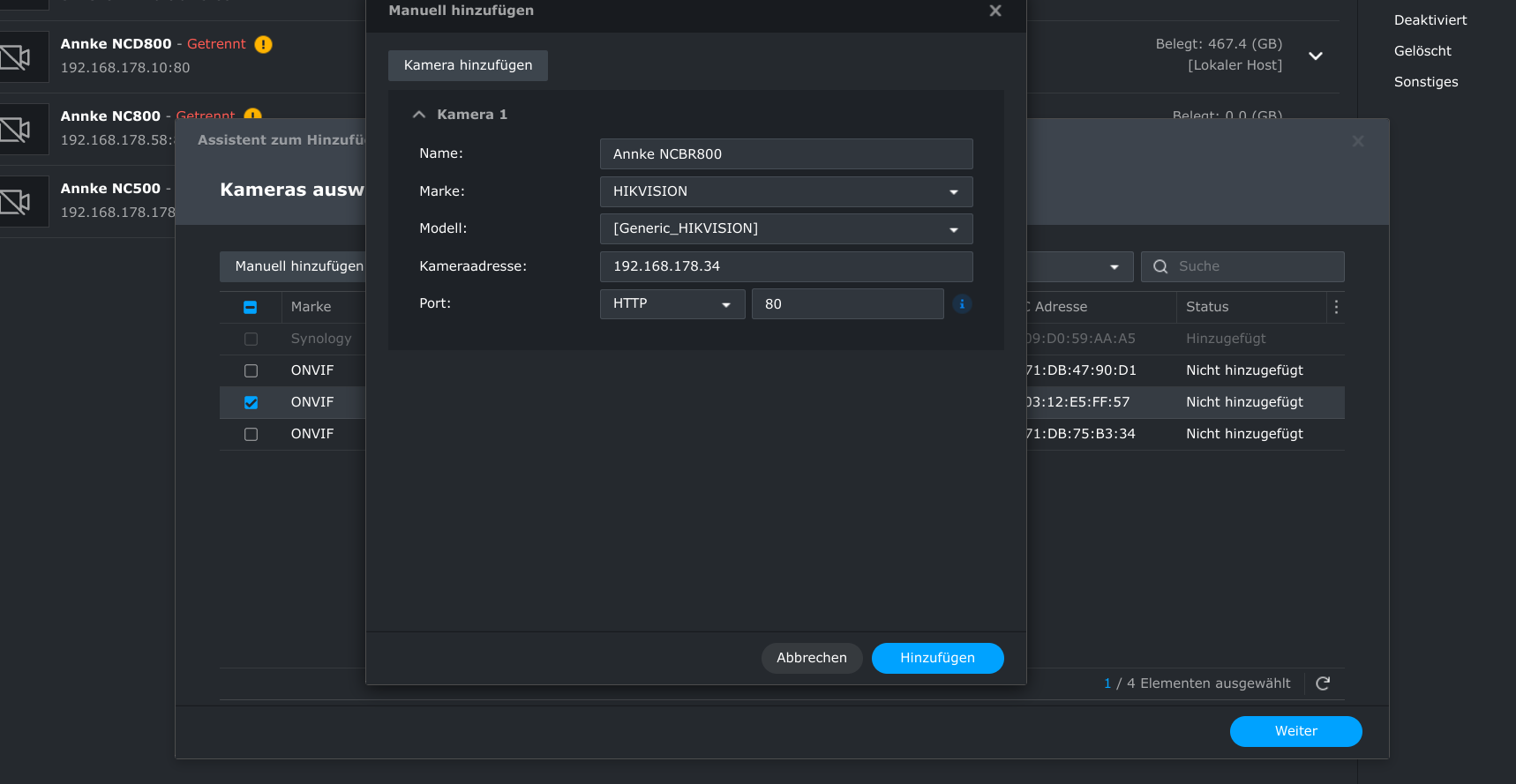Viewport: 1516px width, 784px height.
Task: Toggle the select-all header checkbox
Action: (251, 307)
